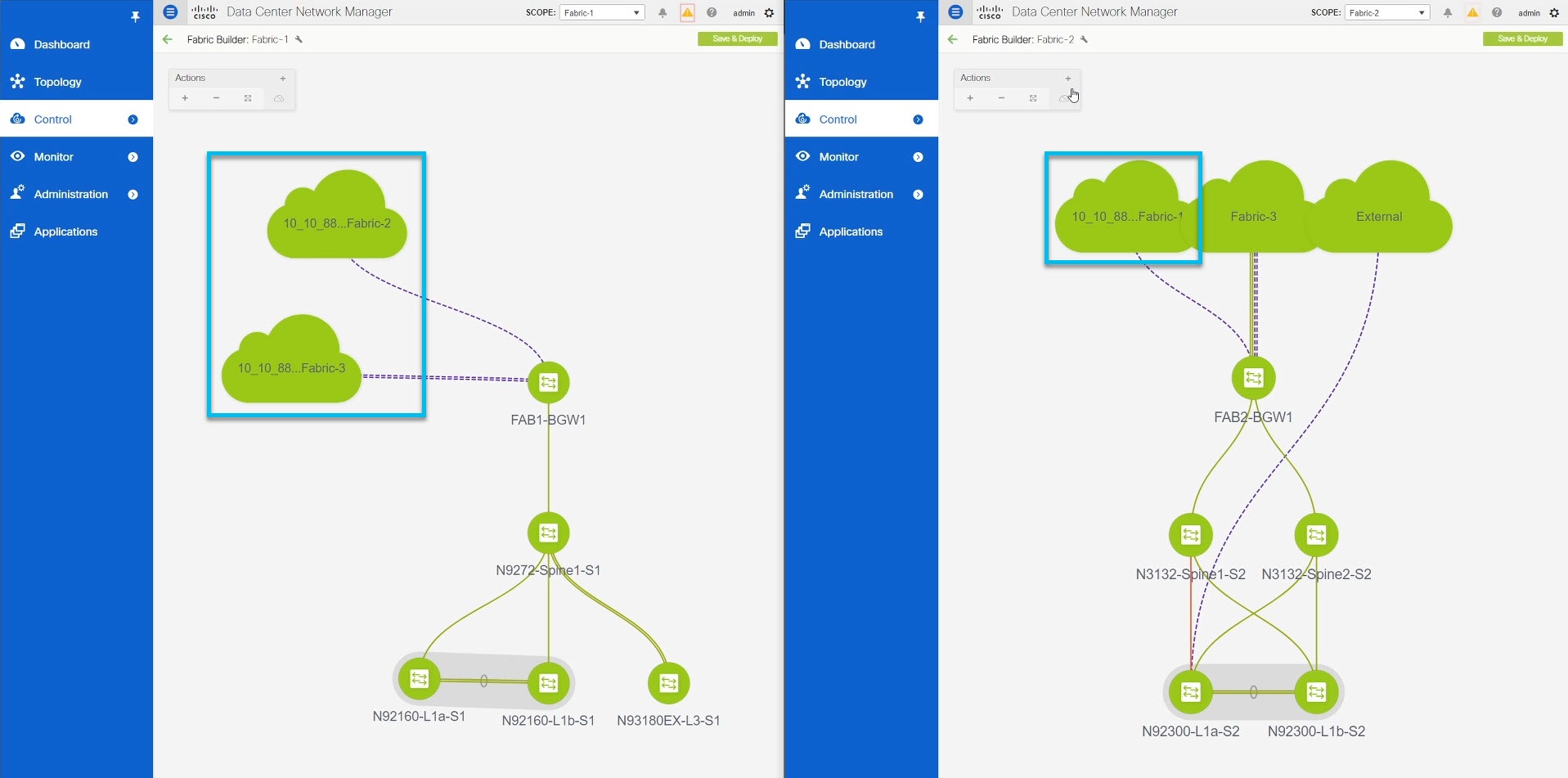Select the FAB1-BGW1 switch node
The width and height of the screenshot is (1568, 778).
[549, 382]
